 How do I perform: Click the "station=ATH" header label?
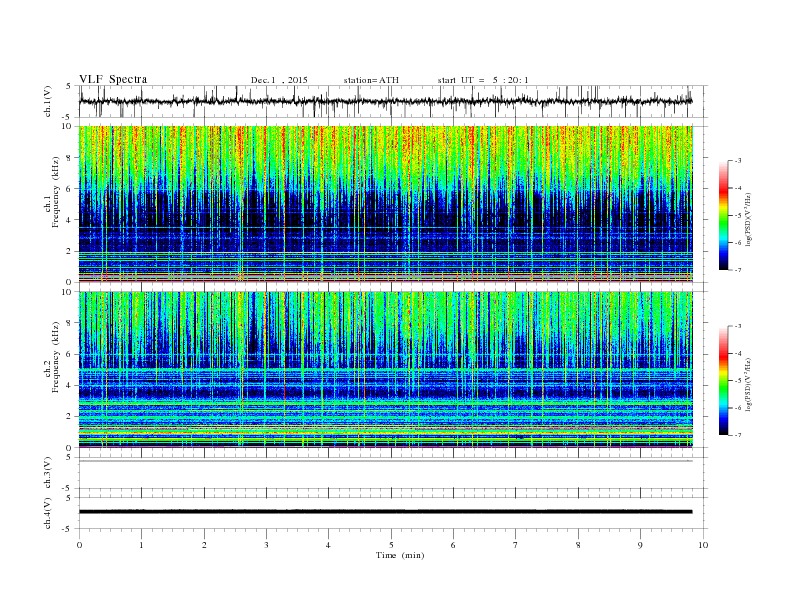click(x=371, y=80)
